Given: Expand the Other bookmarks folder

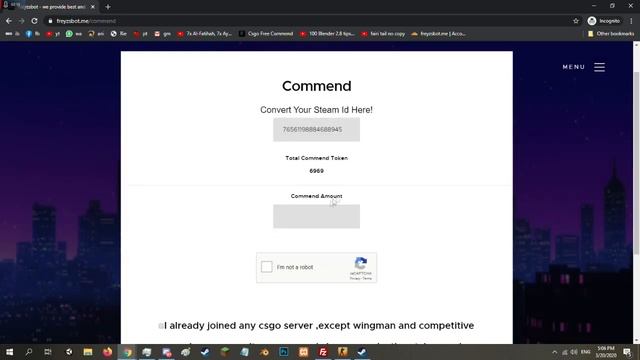Looking at the screenshot, I should [611, 34].
